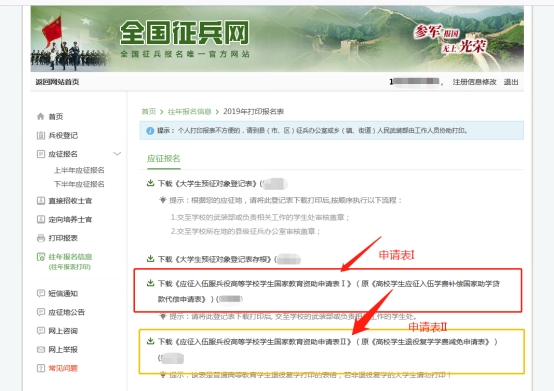Click the download icon for 申请表Ⅱ

pos(150,341)
